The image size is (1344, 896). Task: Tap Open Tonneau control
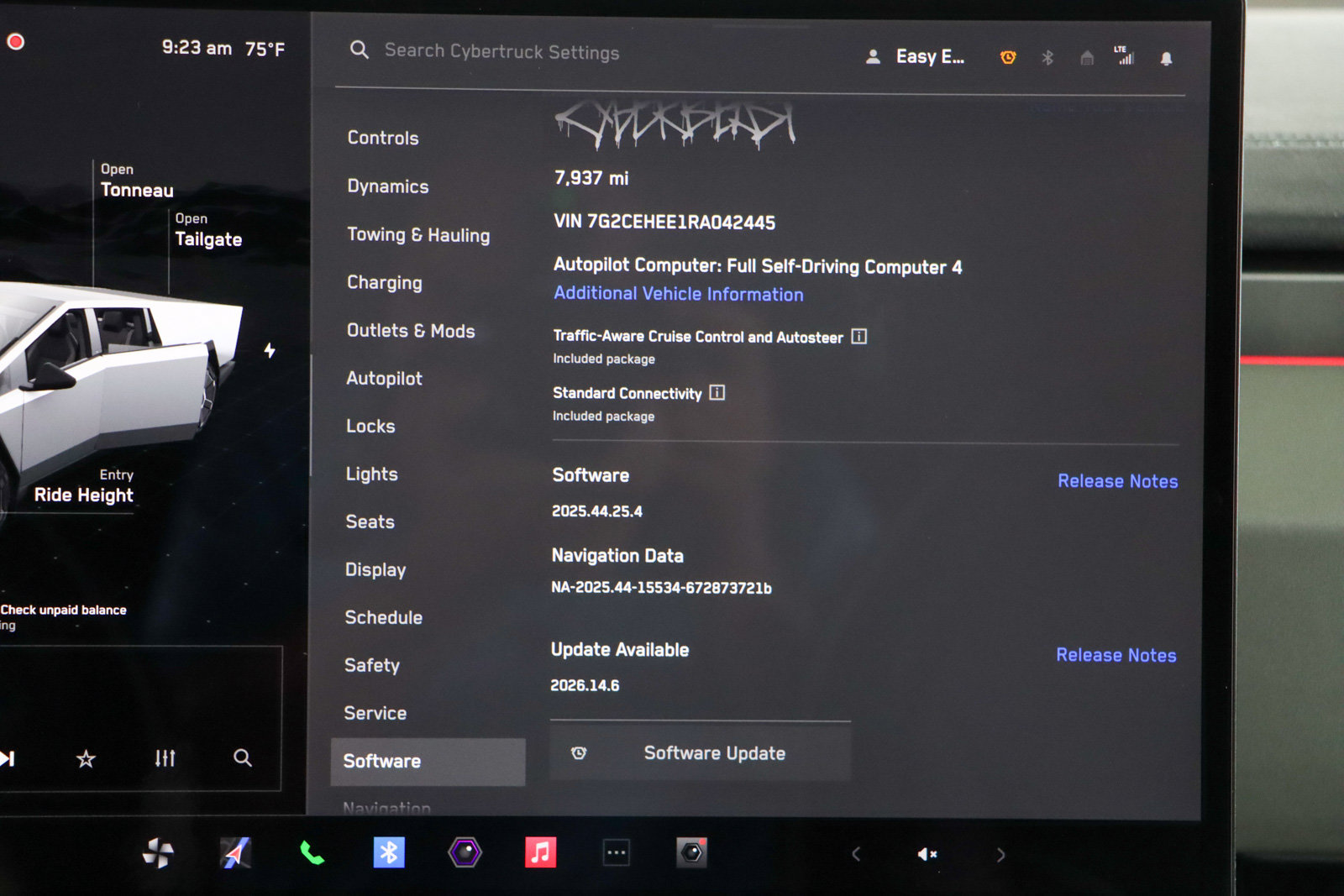pos(136,181)
